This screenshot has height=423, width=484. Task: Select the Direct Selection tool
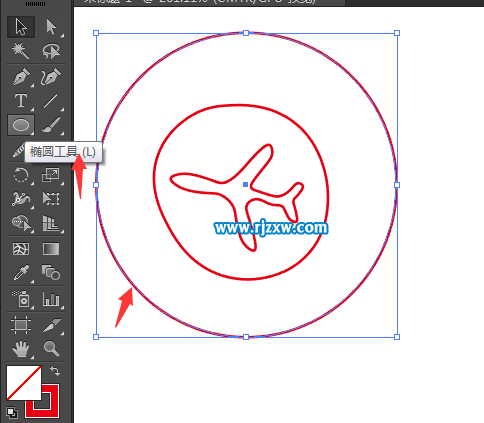point(51,27)
